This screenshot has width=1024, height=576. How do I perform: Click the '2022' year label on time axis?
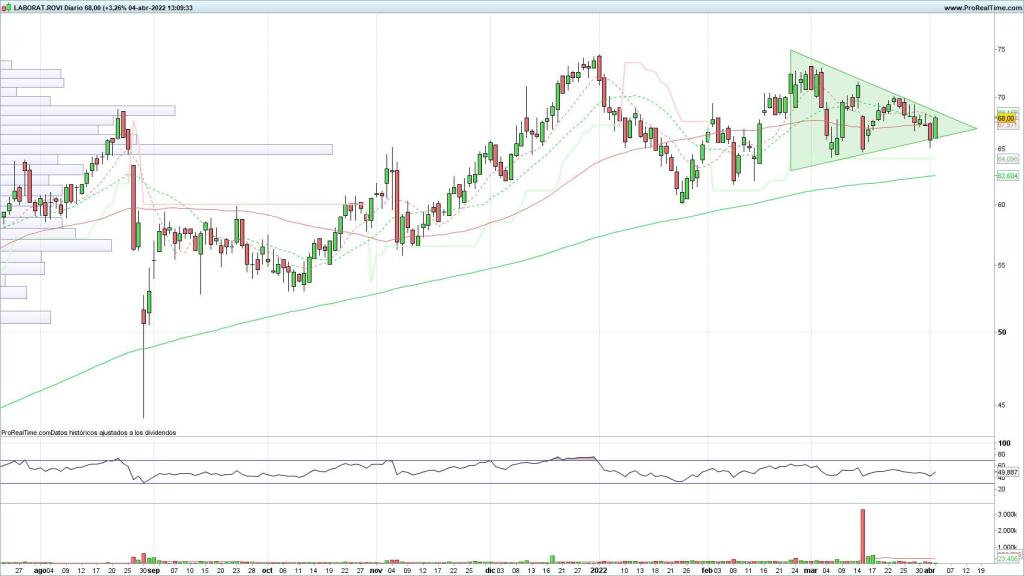coord(598,571)
